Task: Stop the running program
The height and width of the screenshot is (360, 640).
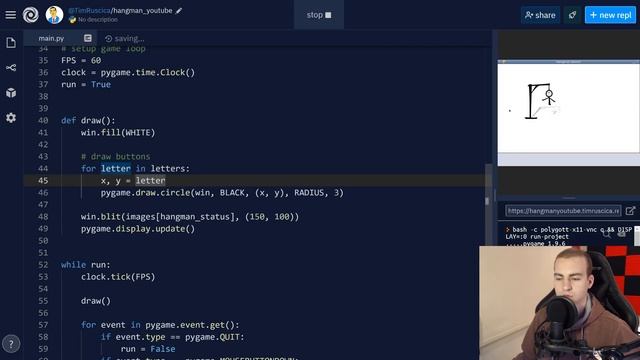Action: coord(319,15)
